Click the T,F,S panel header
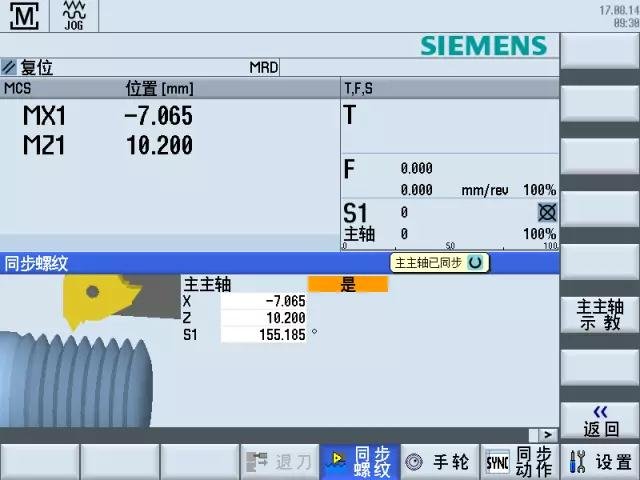Image resolution: width=640 pixels, height=480 pixels. tap(358, 88)
